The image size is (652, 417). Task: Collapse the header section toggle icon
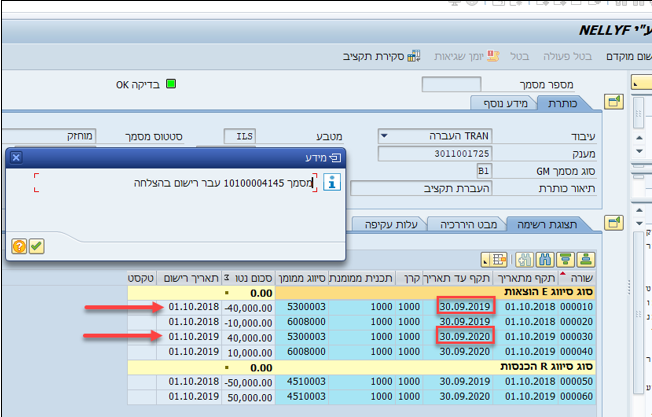614,101
